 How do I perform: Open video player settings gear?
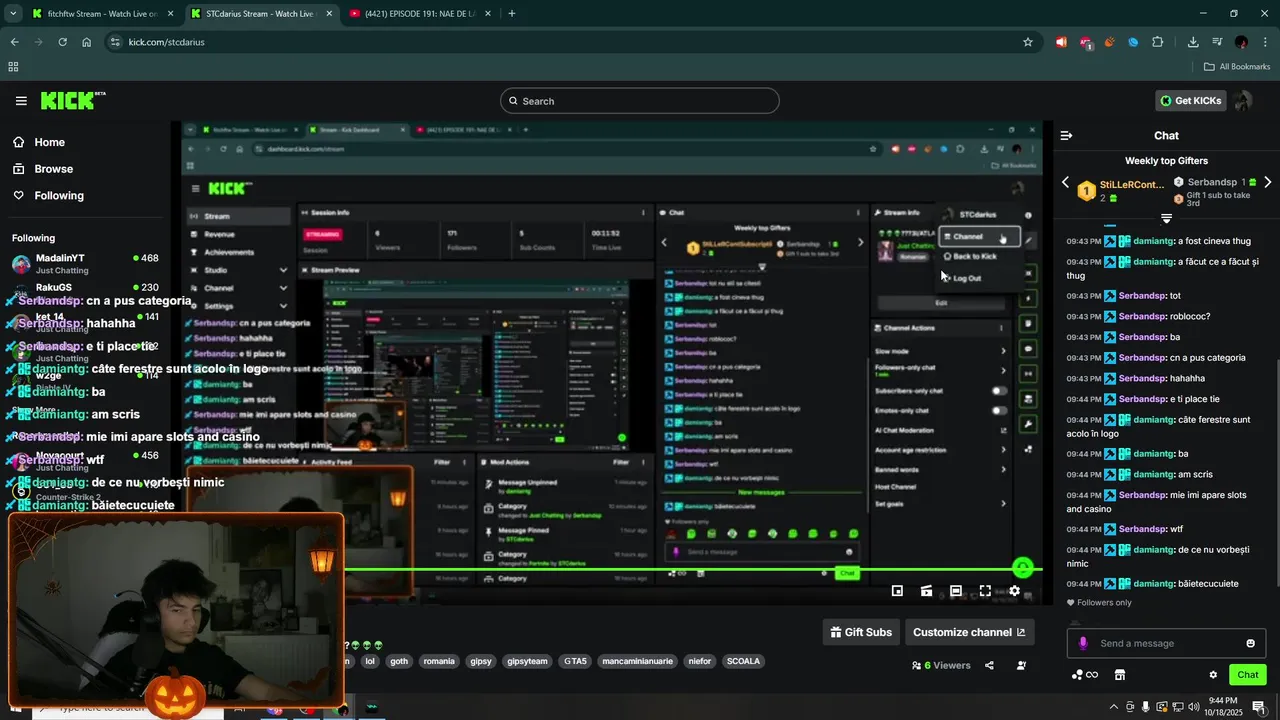click(1014, 591)
